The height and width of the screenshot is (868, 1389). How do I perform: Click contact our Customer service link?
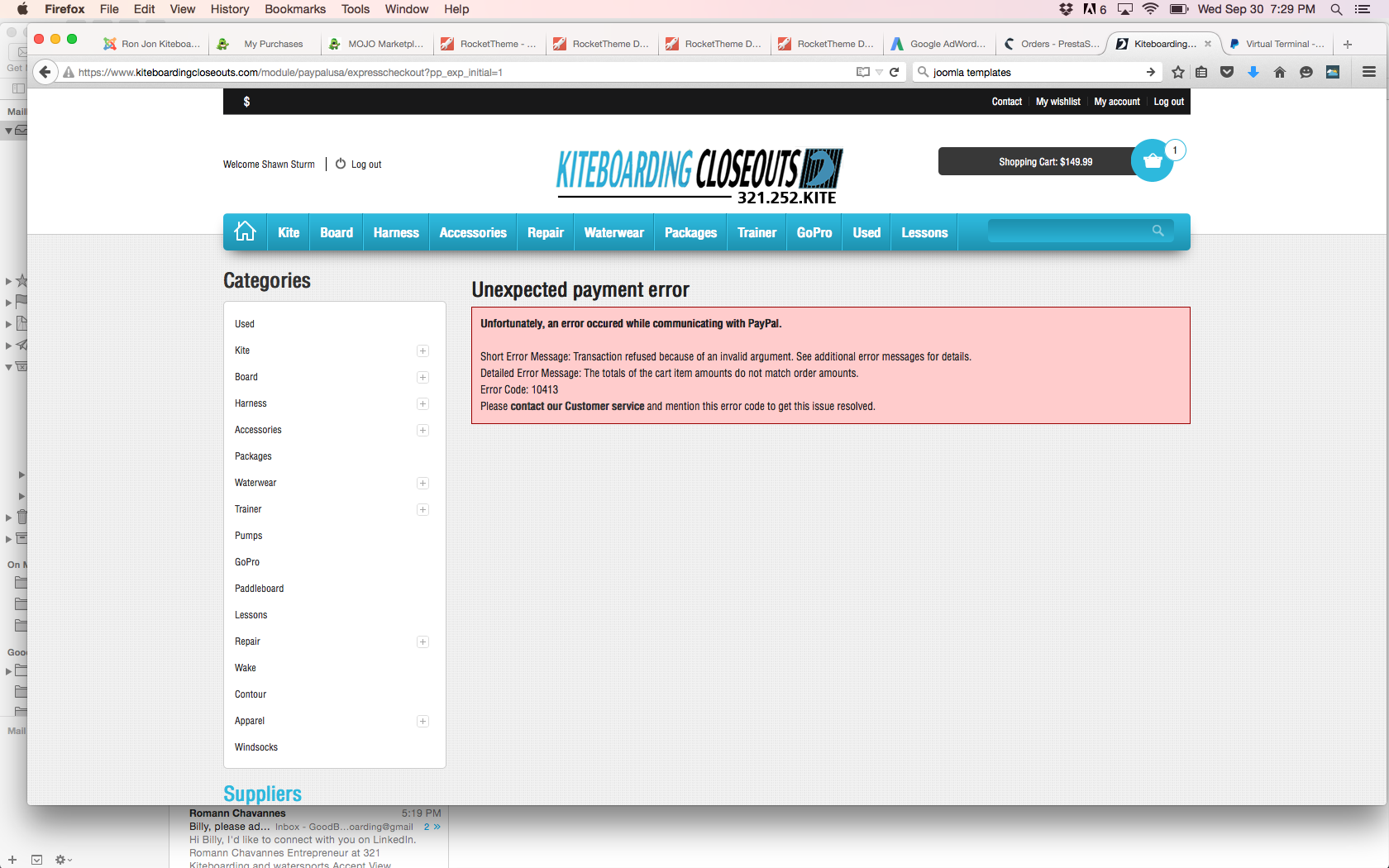pos(577,406)
